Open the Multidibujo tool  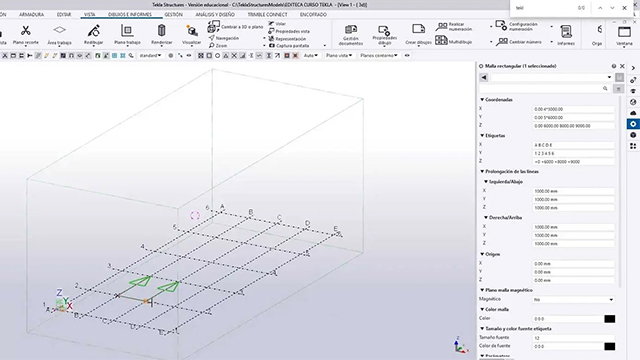(453, 41)
